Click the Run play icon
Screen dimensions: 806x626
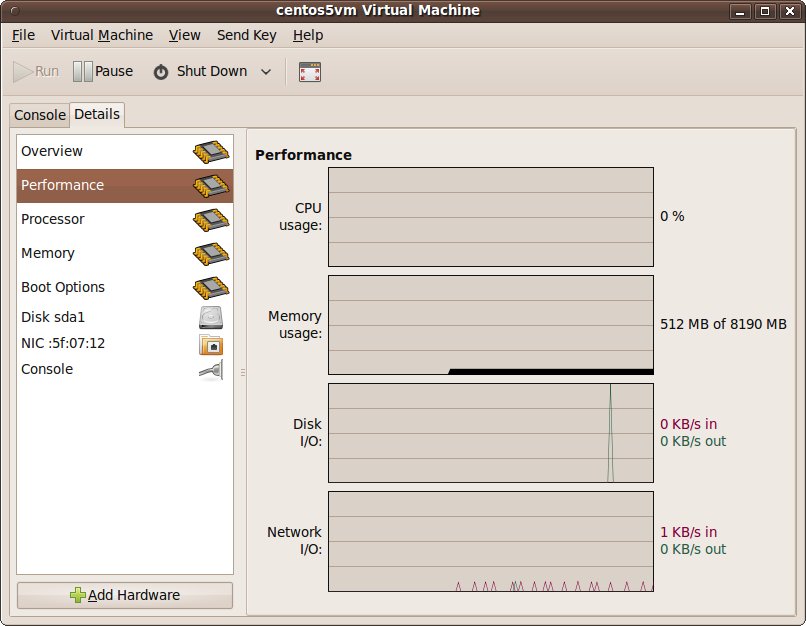(x=23, y=71)
